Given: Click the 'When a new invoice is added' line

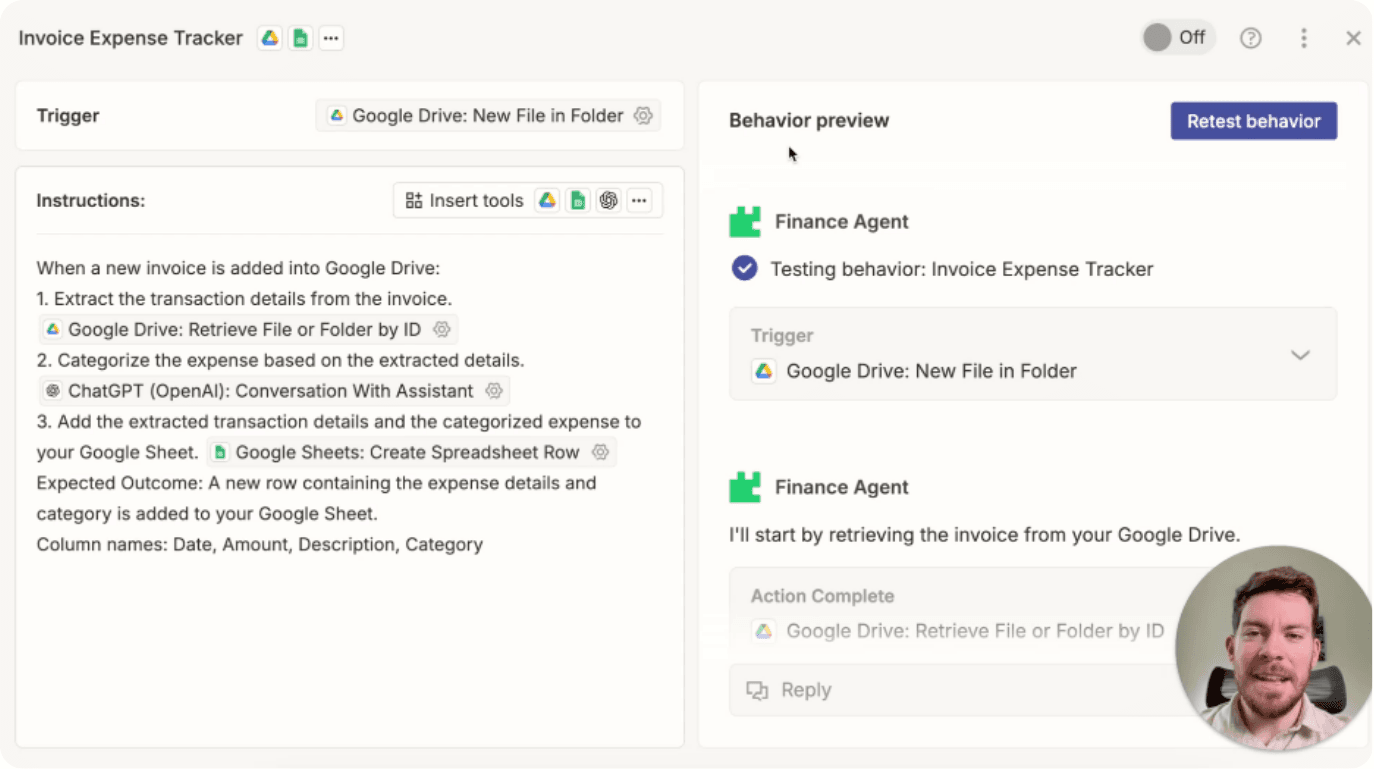Looking at the screenshot, I should pyautogui.click(x=238, y=268).
